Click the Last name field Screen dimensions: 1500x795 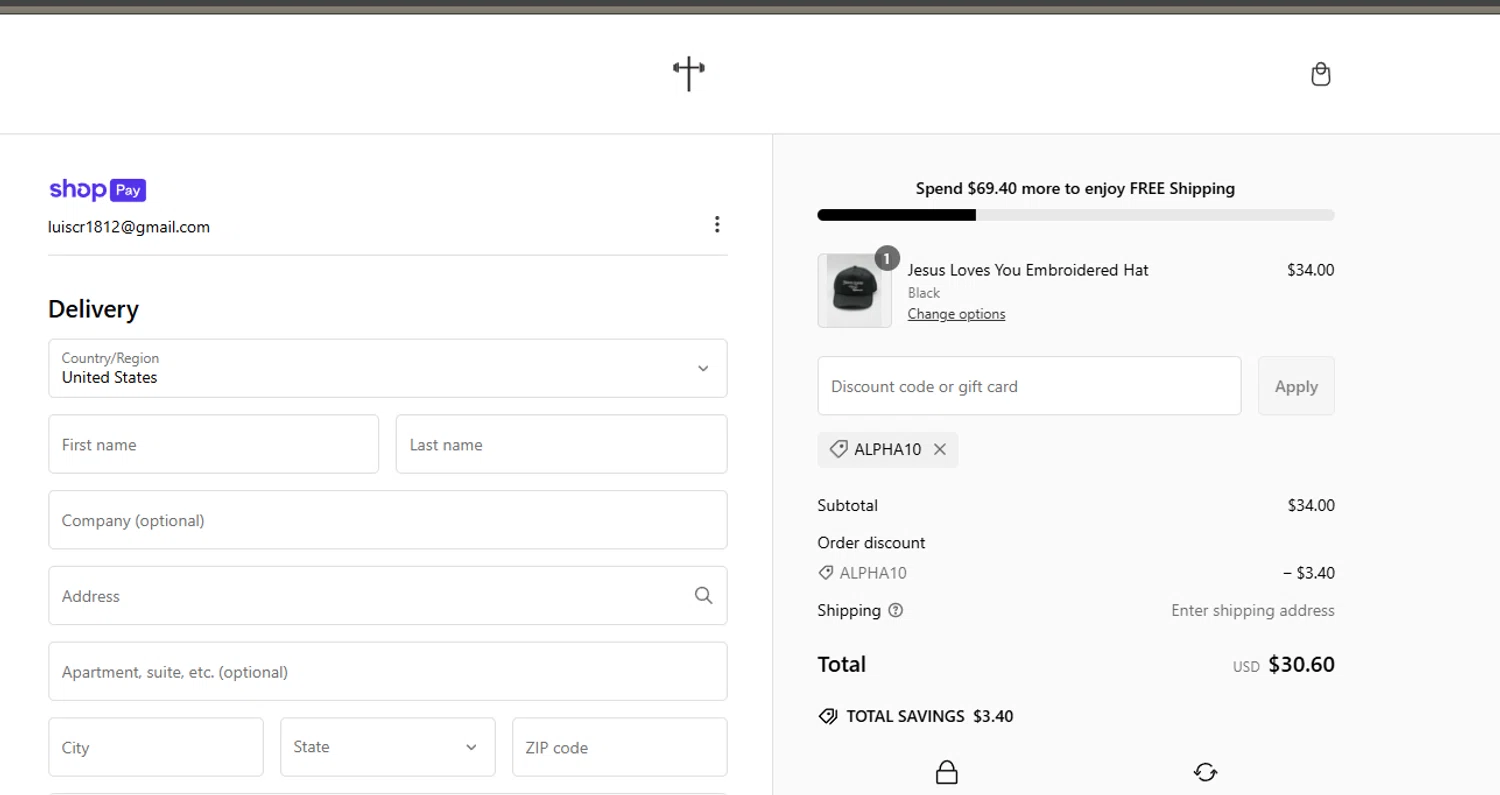tap(561, 444)
